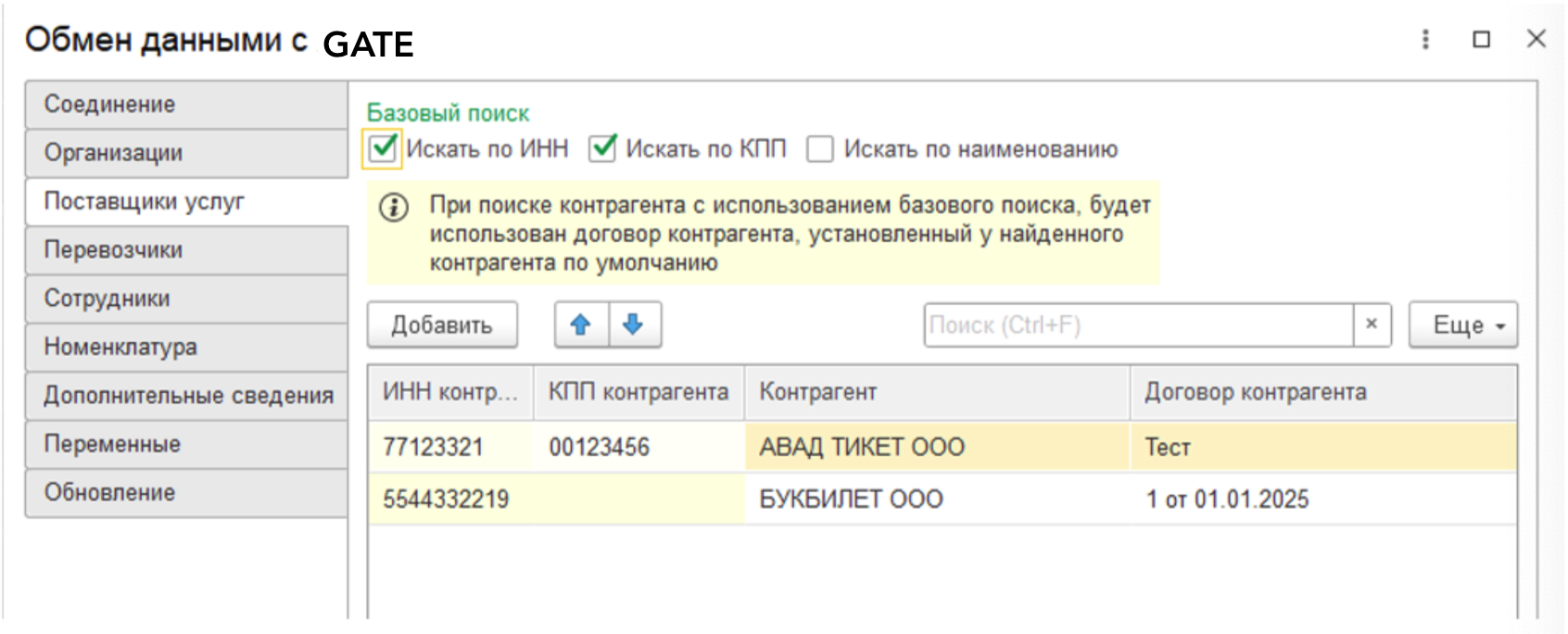Close the data exchange window

(x=1536, y=39)
